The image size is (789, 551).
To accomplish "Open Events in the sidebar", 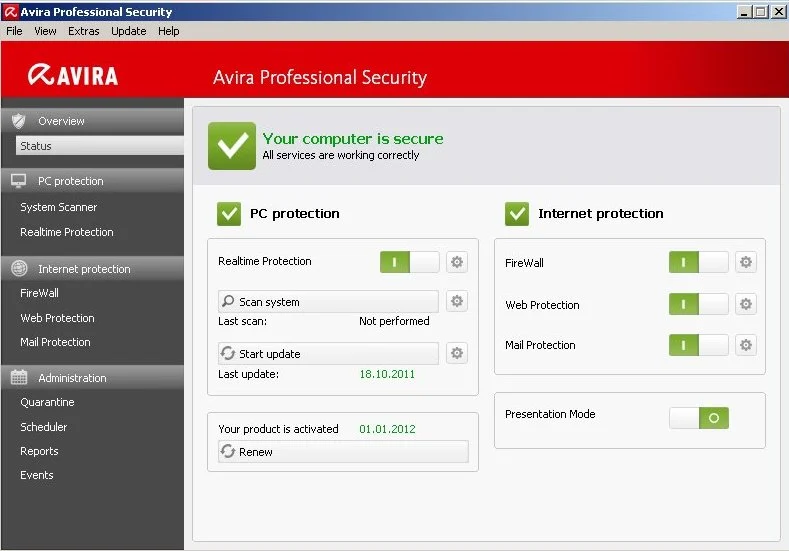I will [x=37, y=475].
